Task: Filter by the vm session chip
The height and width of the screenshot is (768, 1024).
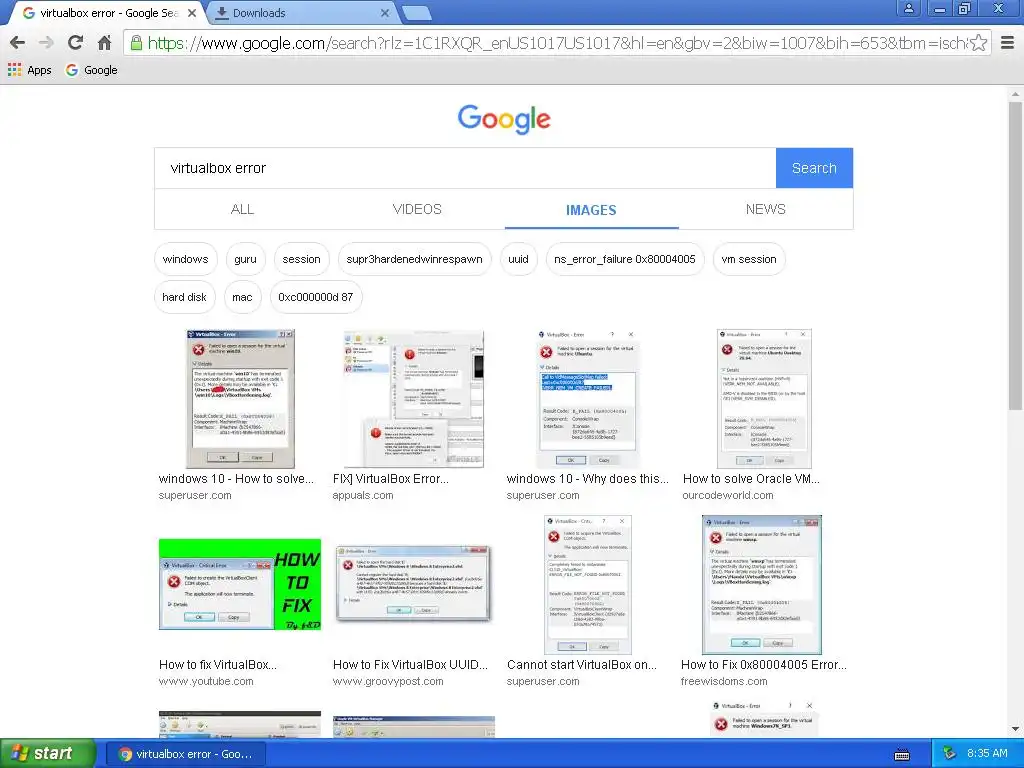Action: pos(749,259)
